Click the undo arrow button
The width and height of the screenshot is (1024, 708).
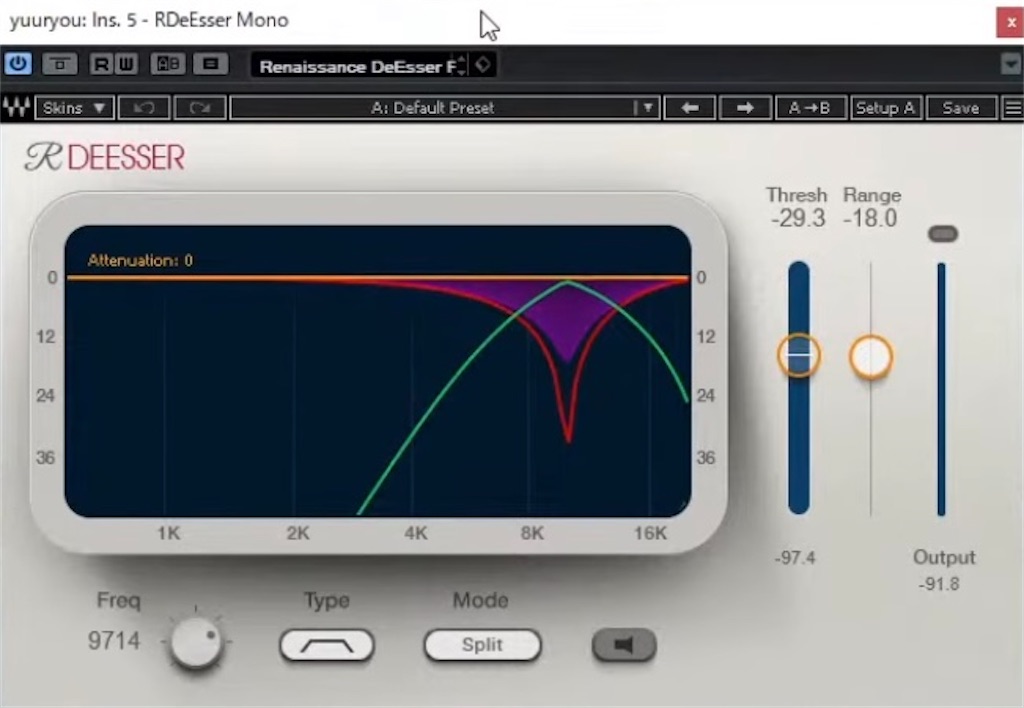click(x=144, y=108)
